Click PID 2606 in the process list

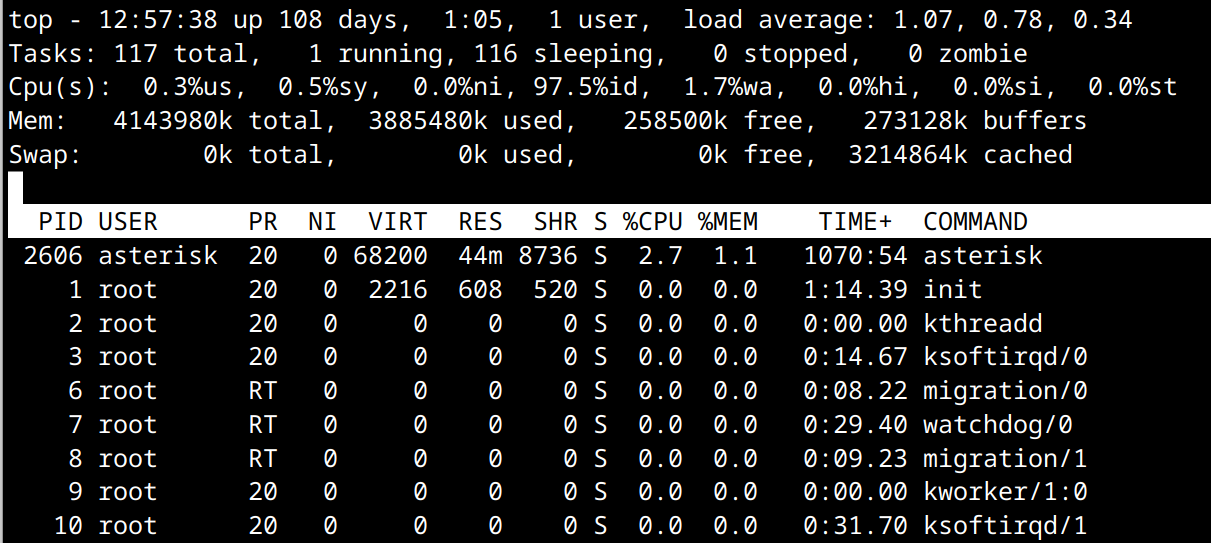(x=52, y=256)
